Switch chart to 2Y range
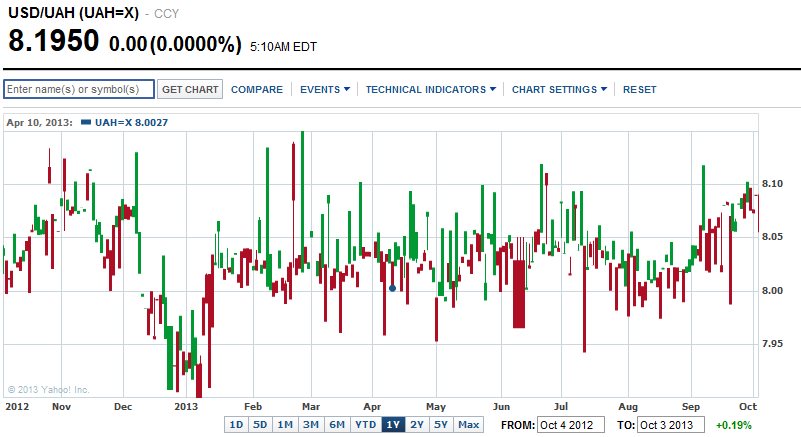 click(x=417, y=425)
